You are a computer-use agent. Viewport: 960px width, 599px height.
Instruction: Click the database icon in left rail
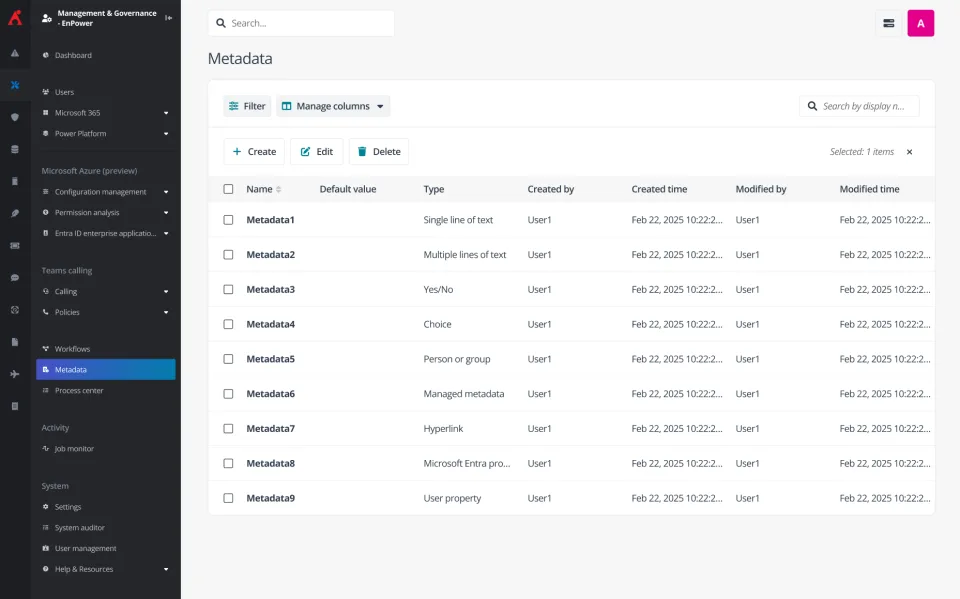[x=14, y=149]
